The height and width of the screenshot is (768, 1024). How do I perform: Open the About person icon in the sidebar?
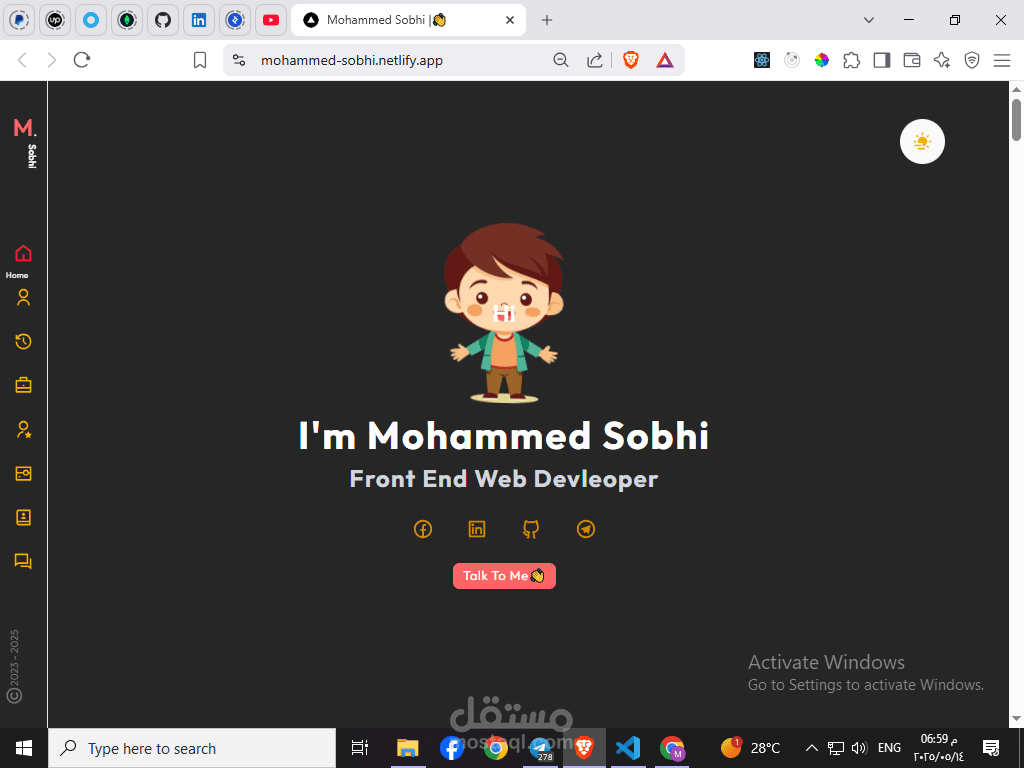(24, 298)
